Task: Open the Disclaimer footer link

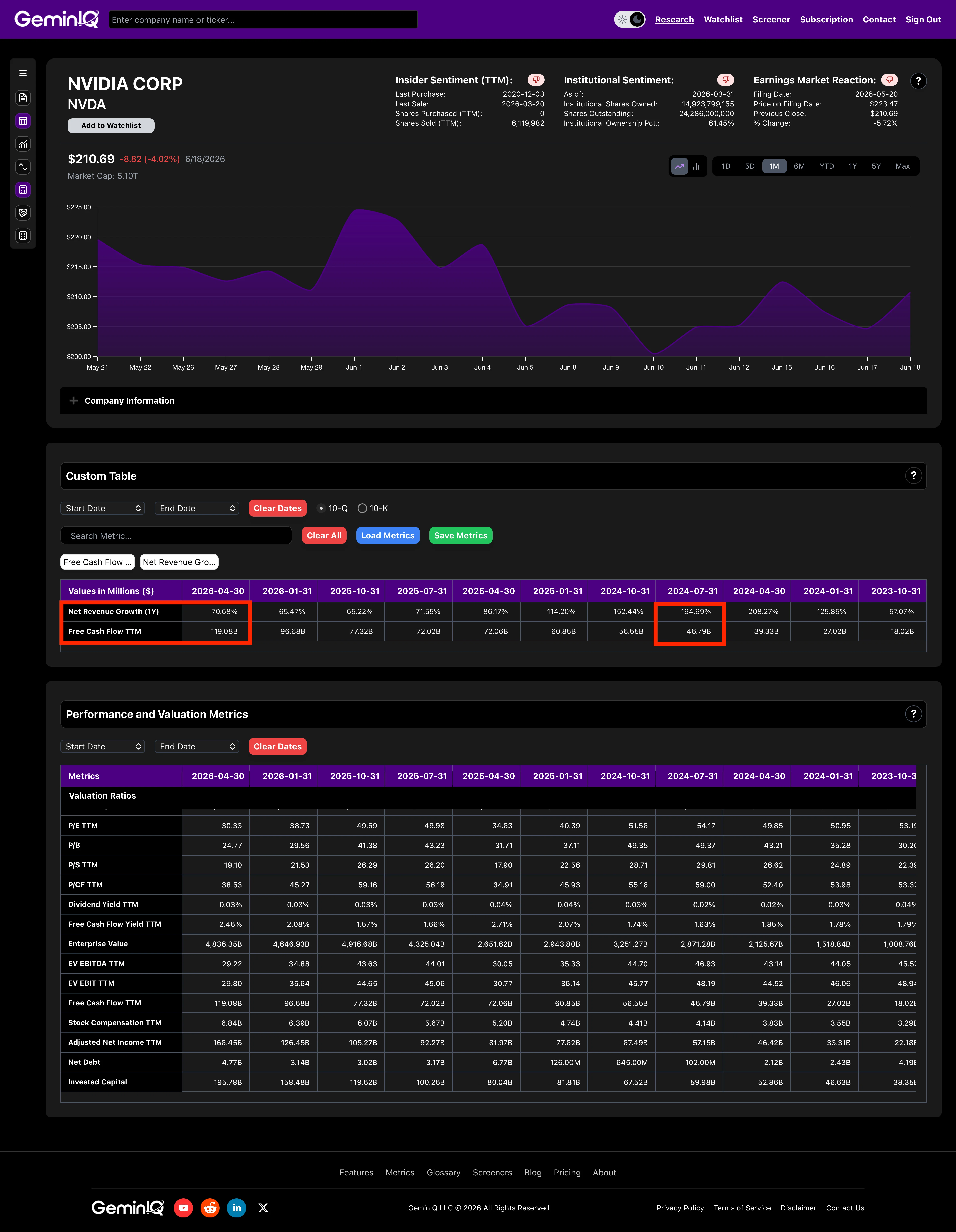Action: [x=798, y=1208]
